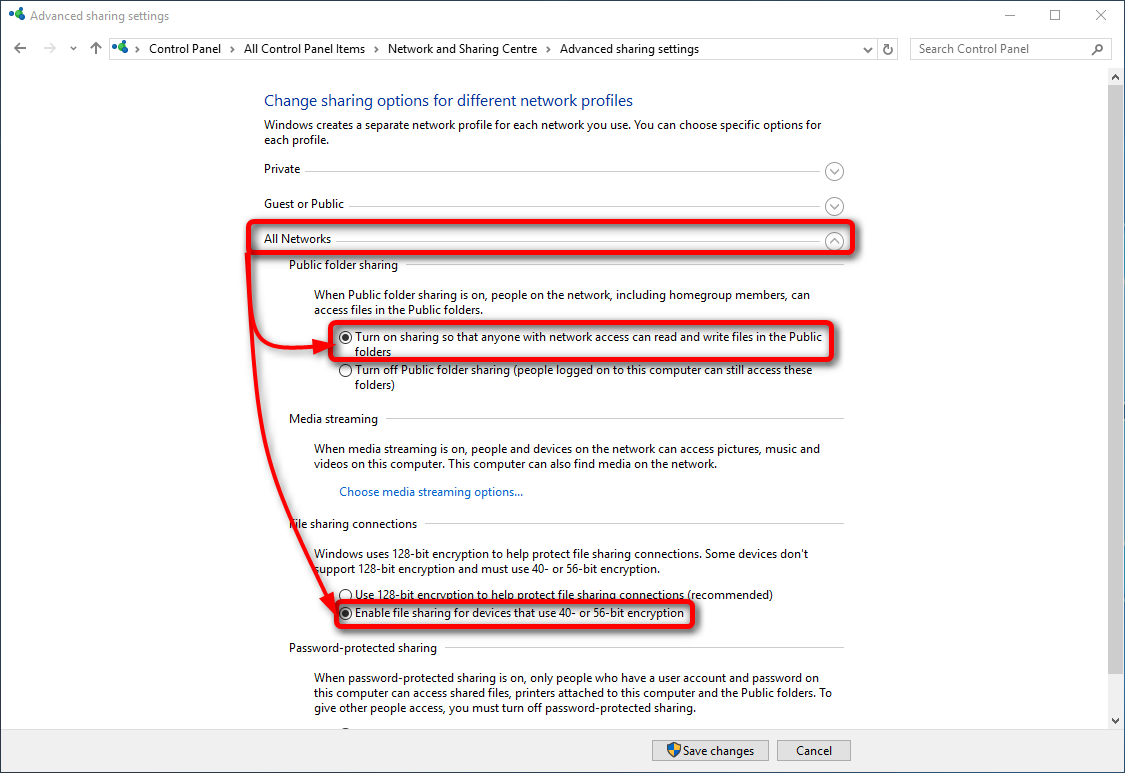Click the search magnifier icon

1097,49
